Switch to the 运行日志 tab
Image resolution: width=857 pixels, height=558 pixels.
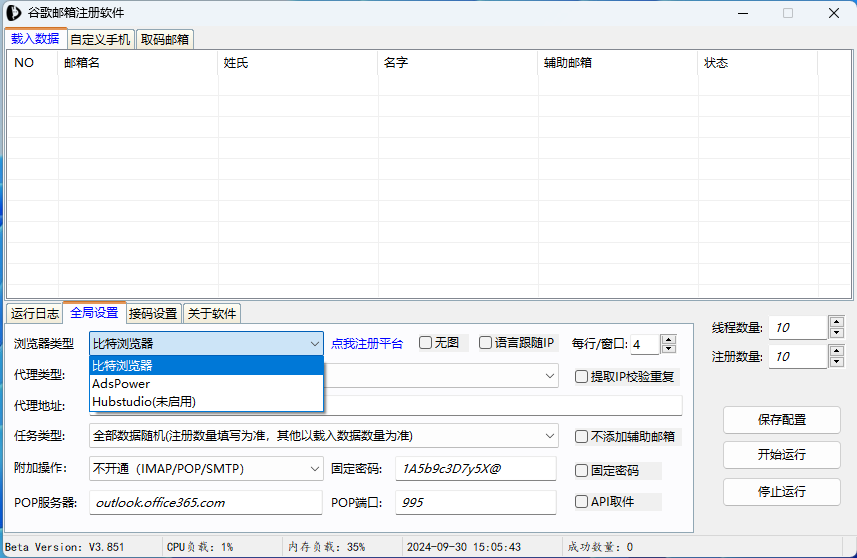[x=35, y=313]
